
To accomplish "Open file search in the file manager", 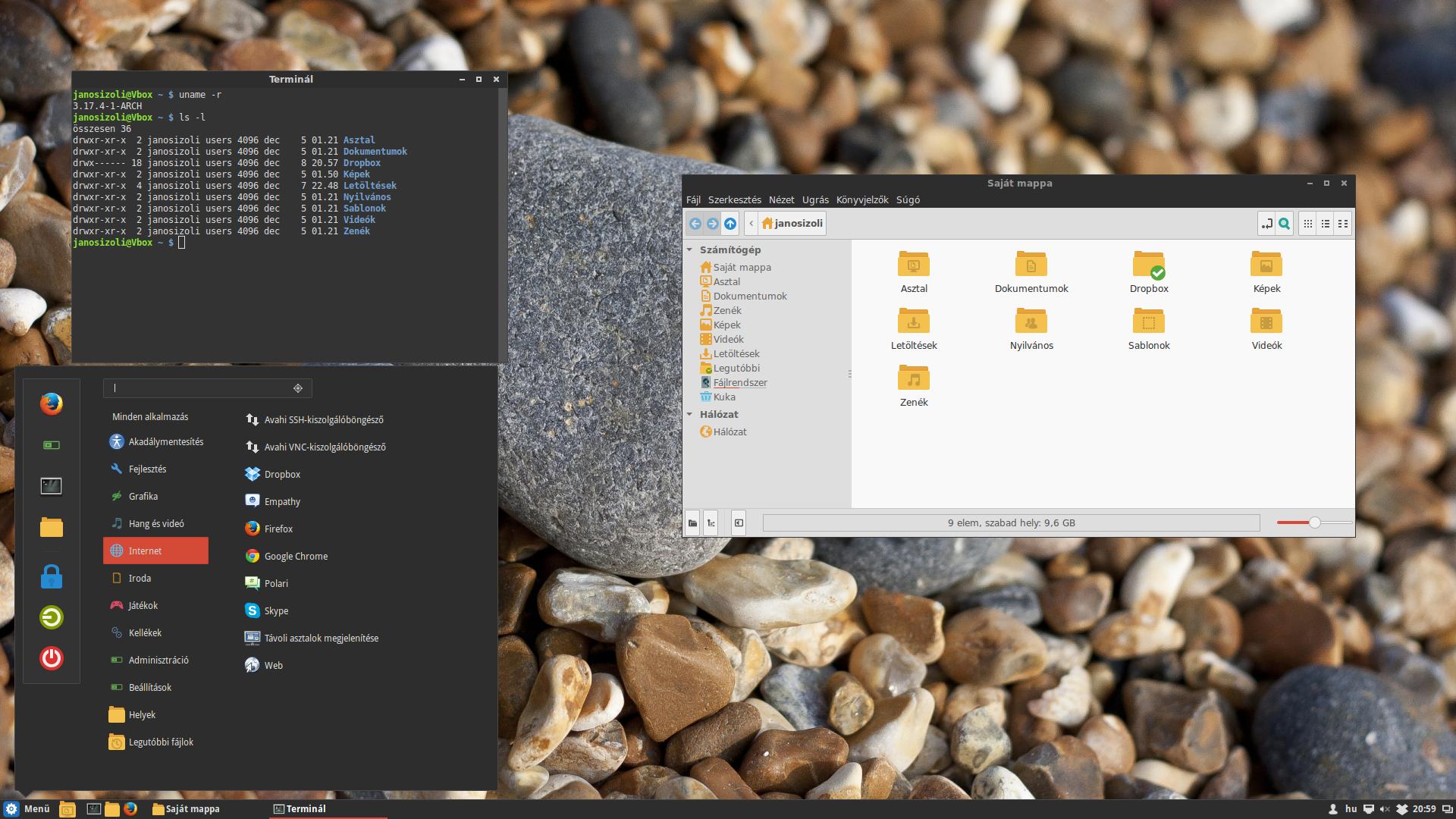I will 1284,224.
